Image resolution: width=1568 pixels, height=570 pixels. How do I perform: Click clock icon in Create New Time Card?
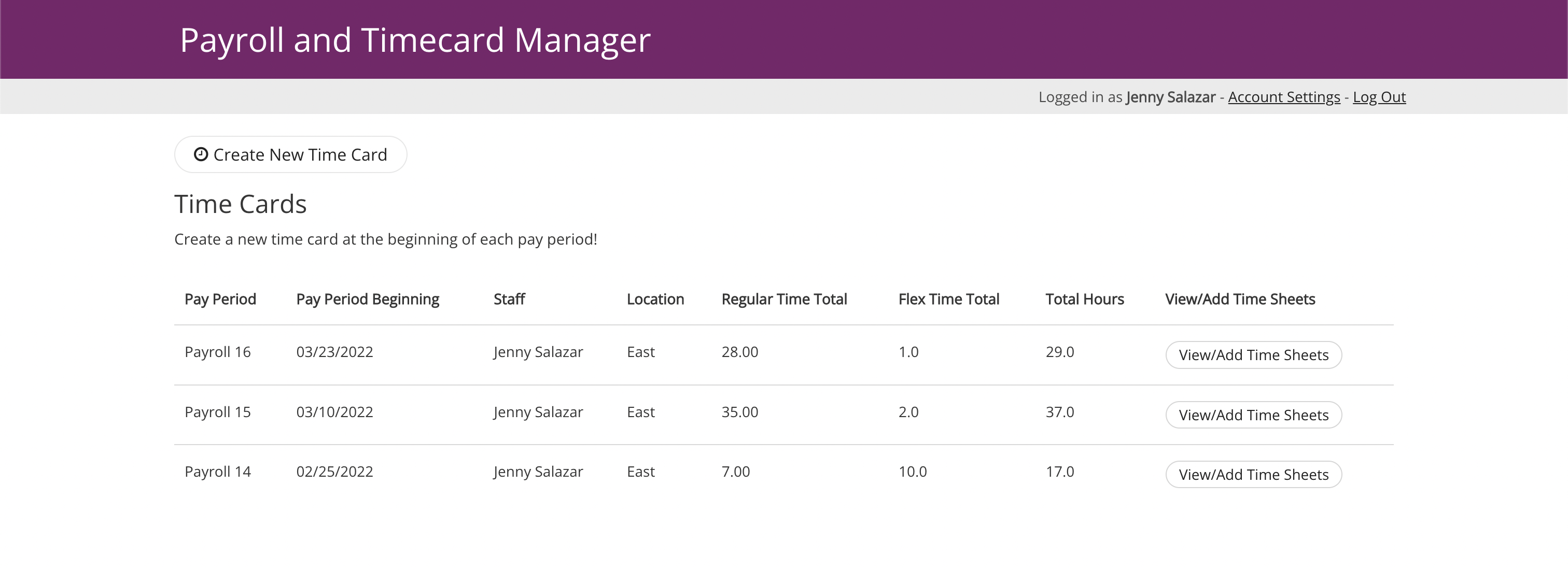201,154
